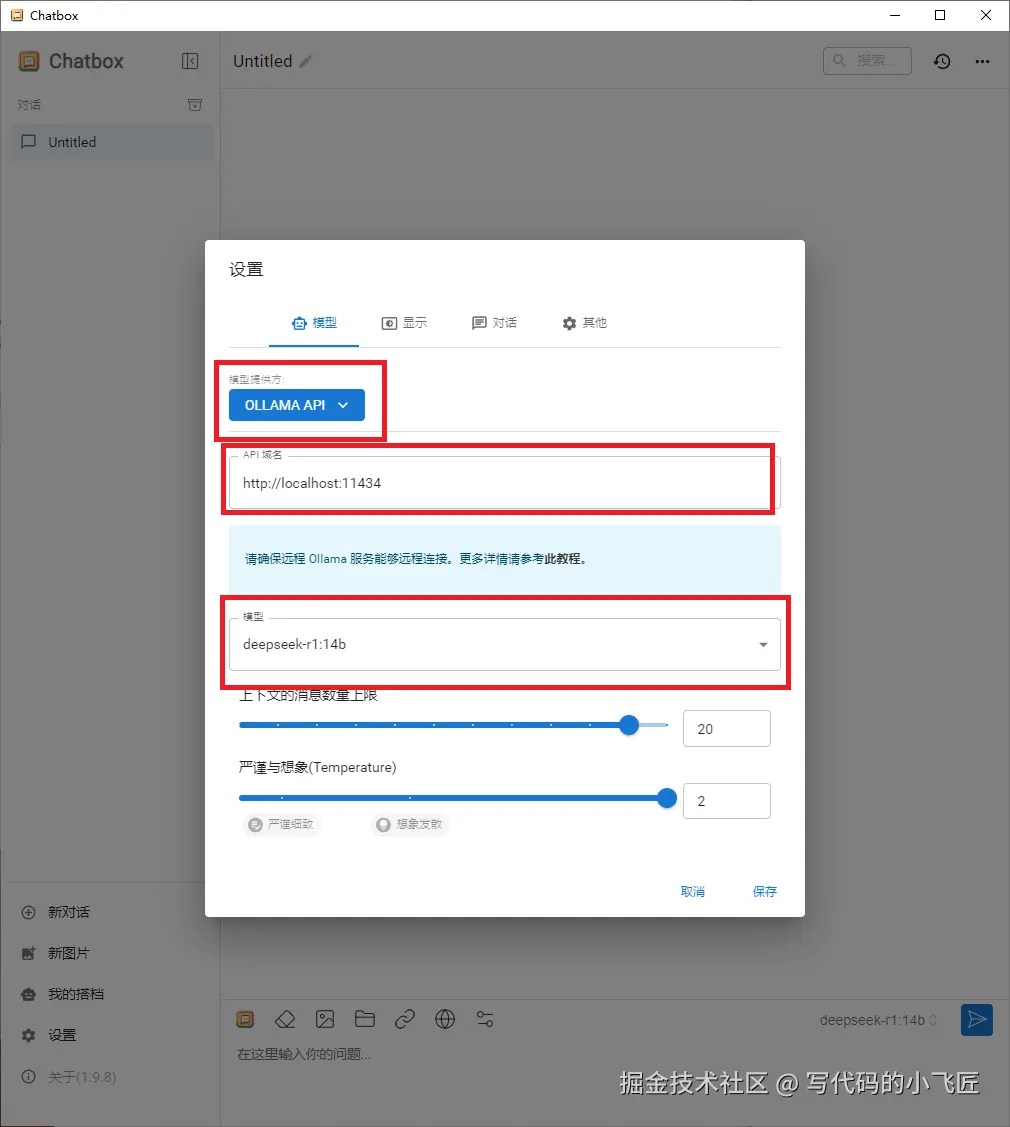The image size is (1010, 1127).
Task: Click the image attachment icon in input toolbar
Action: tap(325, 1019)
